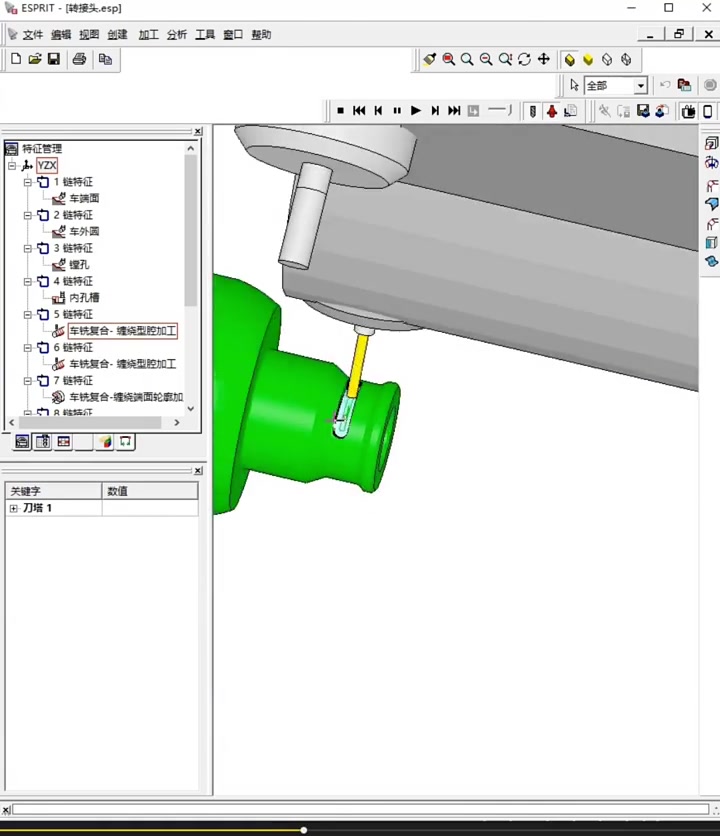Step forward one operation in simulation
This screenshot has width=720, height=836.
point(435,111)
